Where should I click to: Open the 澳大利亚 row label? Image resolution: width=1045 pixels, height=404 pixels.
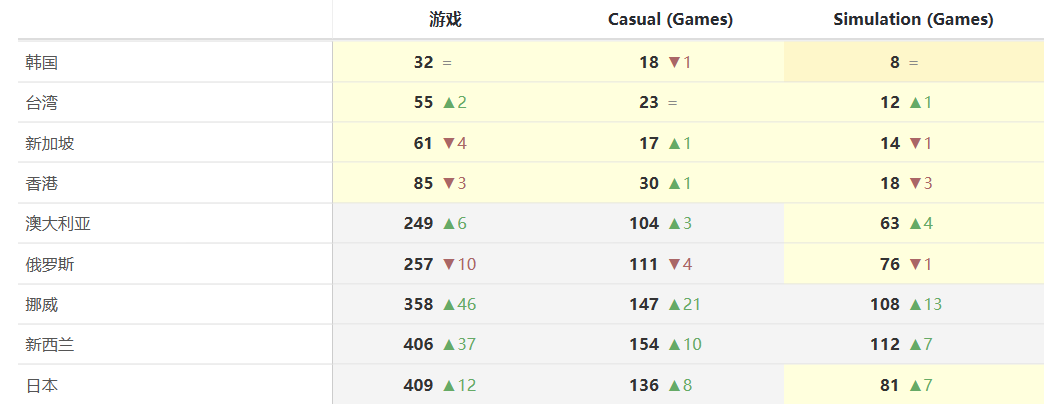(x=58, y=224)
